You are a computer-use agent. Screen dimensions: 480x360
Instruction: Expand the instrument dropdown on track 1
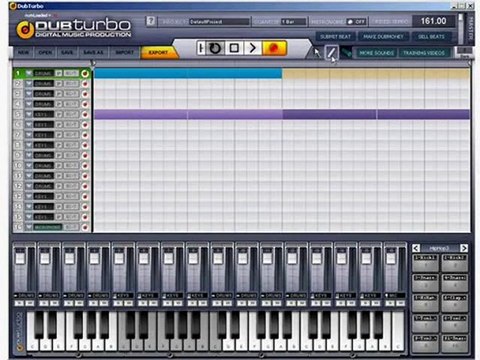[x=29, y=73]
